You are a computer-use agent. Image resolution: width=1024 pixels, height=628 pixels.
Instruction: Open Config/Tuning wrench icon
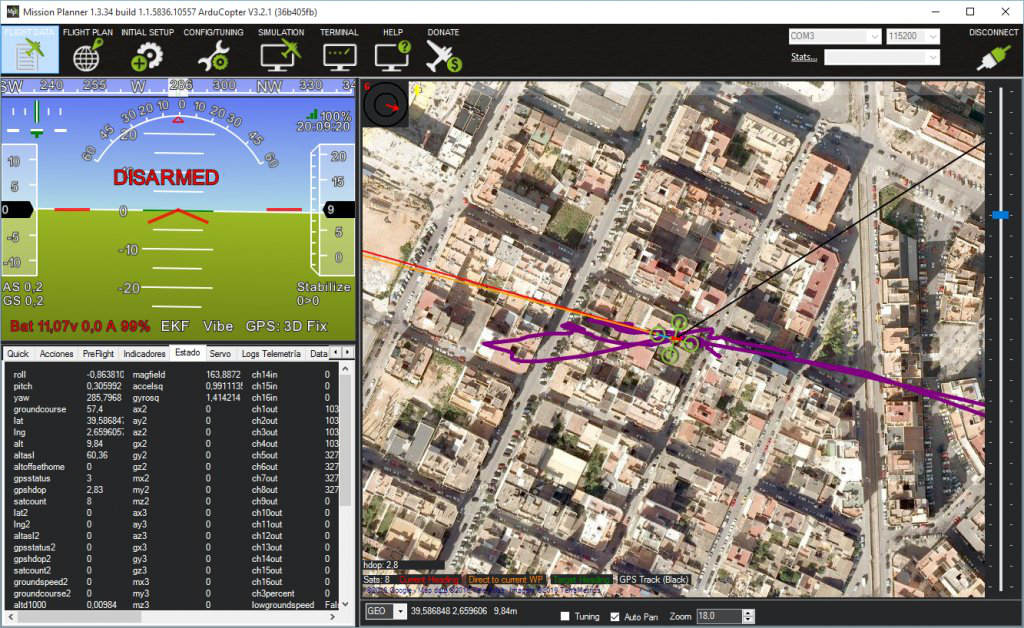(x=213, y=51)
